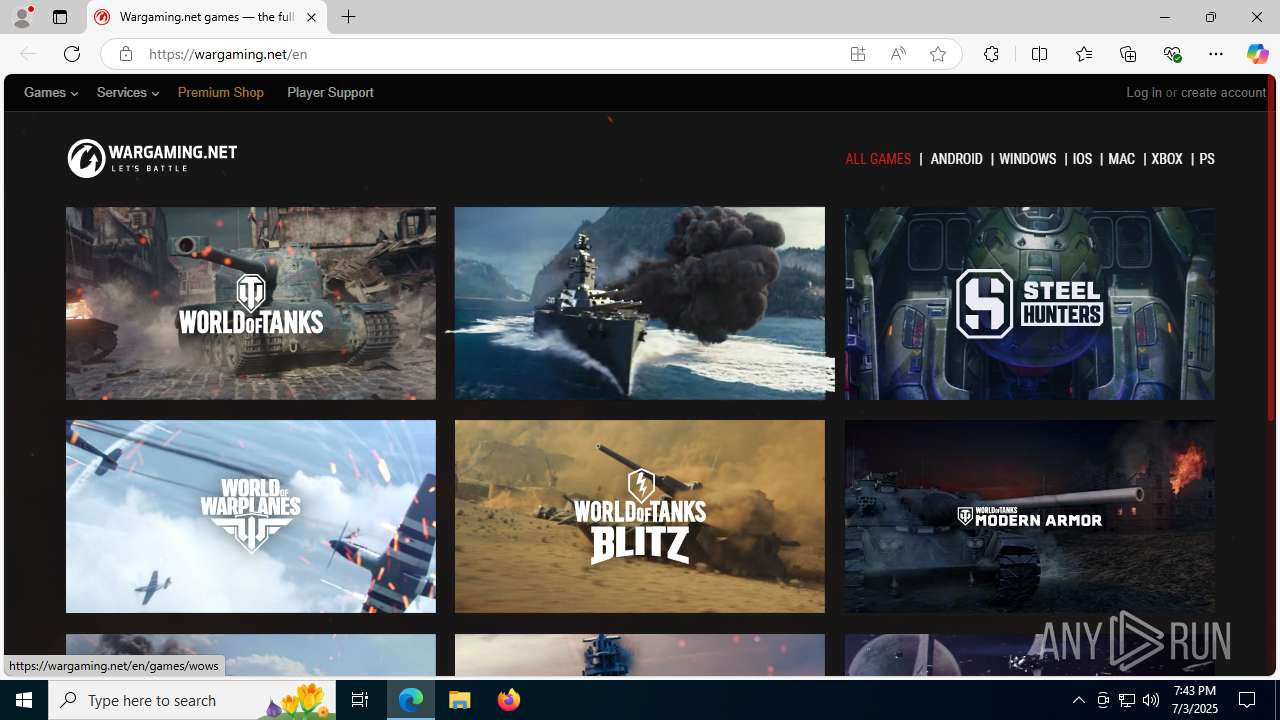The image size is (1280, 720).
Task: Show hidden system tray icons
Action: [x=1078, y=700]
